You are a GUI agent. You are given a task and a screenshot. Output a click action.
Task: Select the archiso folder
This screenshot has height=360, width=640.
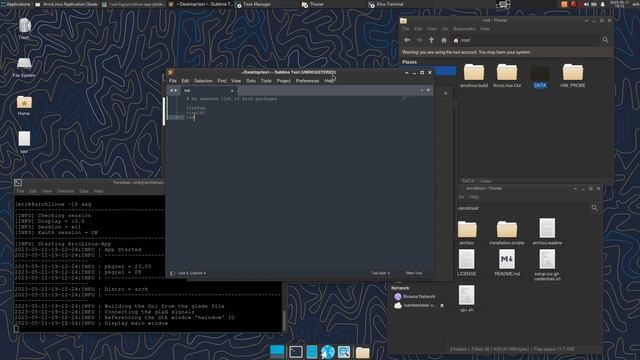tap(467, 233)
